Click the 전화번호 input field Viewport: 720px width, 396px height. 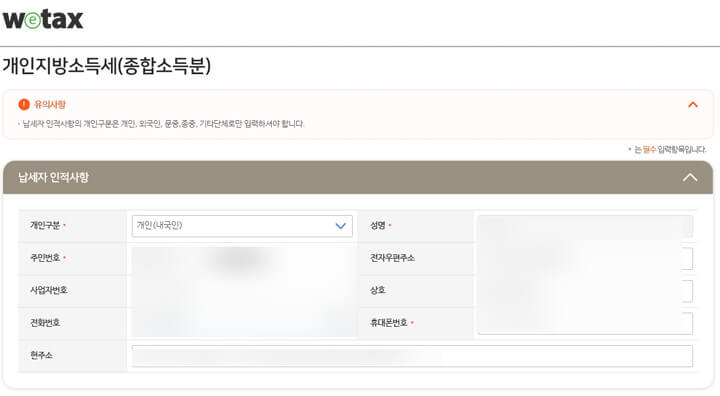point(242,323)
